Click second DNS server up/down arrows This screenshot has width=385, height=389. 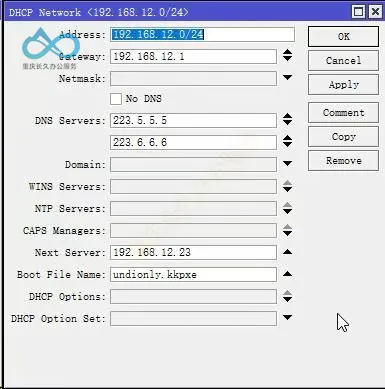[287, 141]
